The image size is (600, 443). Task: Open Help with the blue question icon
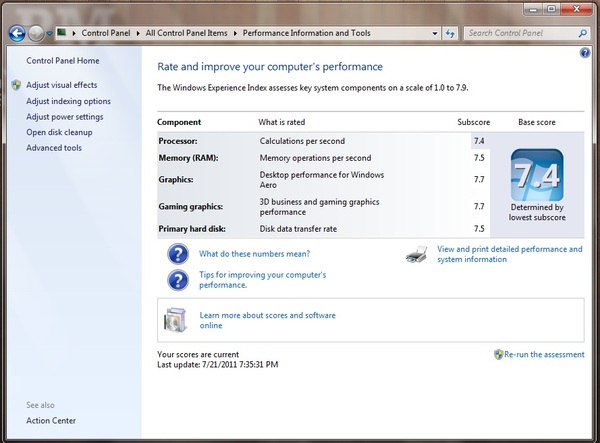pos(585,53)
